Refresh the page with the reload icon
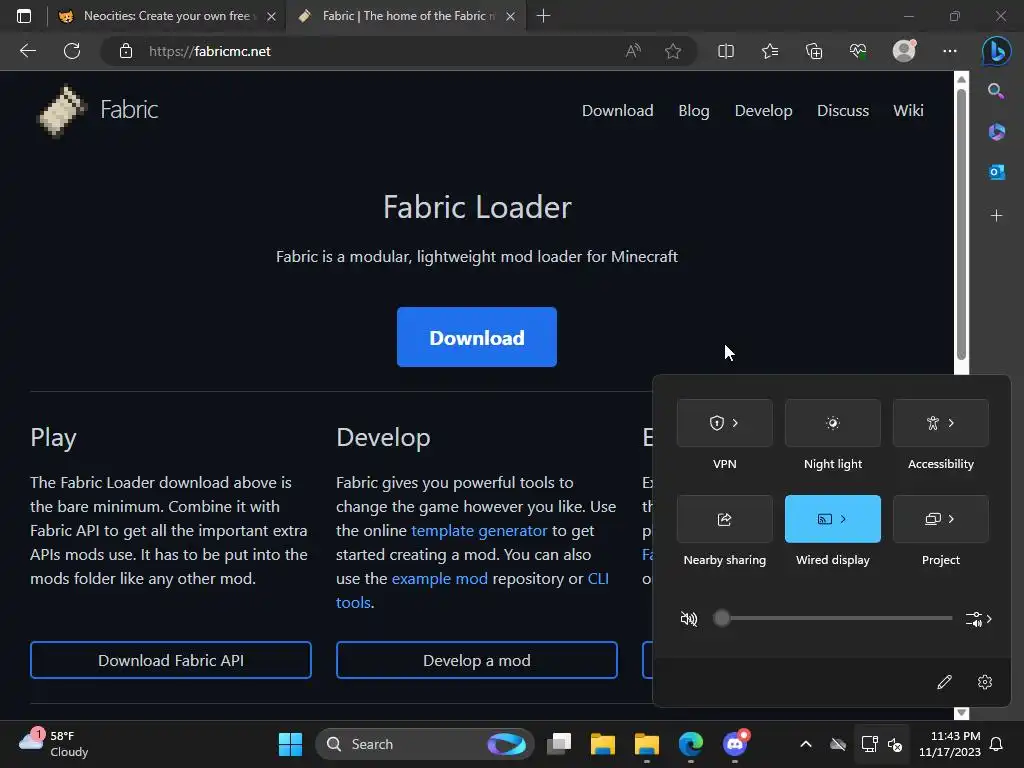 [x=72, y=51]
